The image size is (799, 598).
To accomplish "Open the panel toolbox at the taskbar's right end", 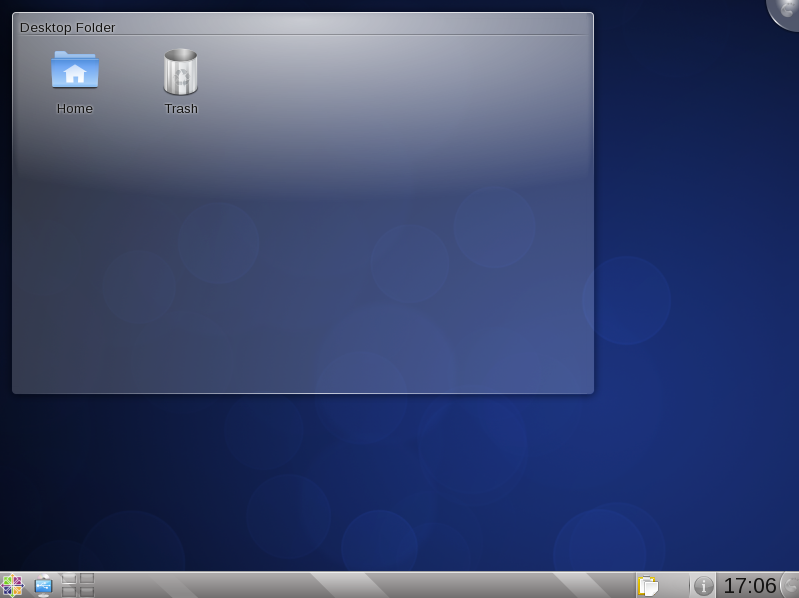I will tap(790, 585).
